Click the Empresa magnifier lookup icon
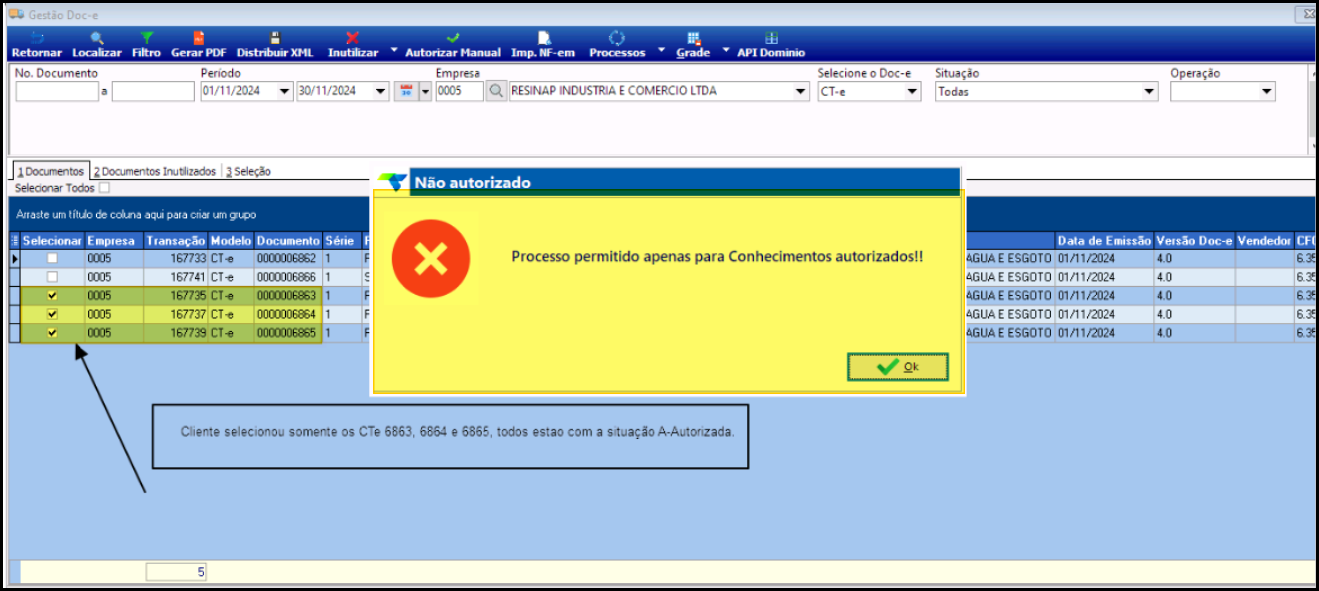 tap(497, 91)
